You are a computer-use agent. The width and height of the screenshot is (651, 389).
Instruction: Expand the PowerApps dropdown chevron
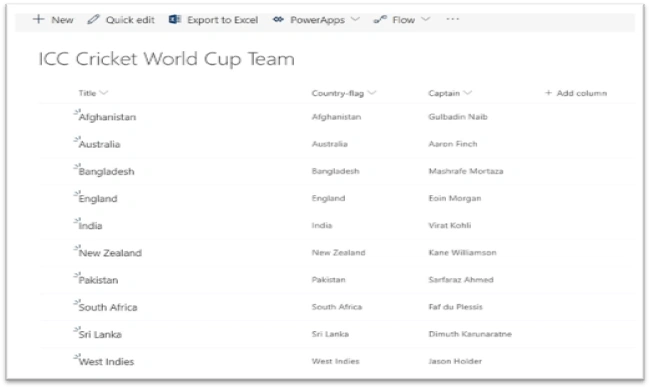click(355, 19)
